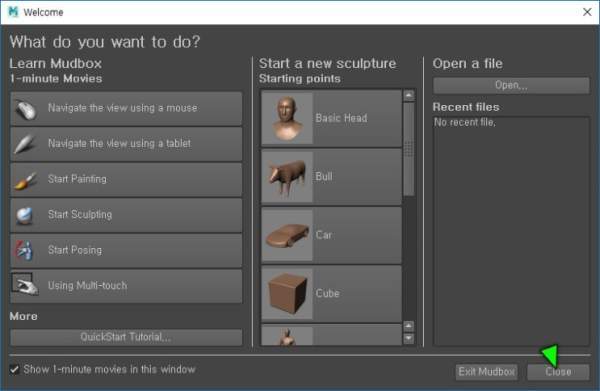Screen dimensions: 600x391
Task: Click the 'No recent file.' text
Action: click(465, 122)
